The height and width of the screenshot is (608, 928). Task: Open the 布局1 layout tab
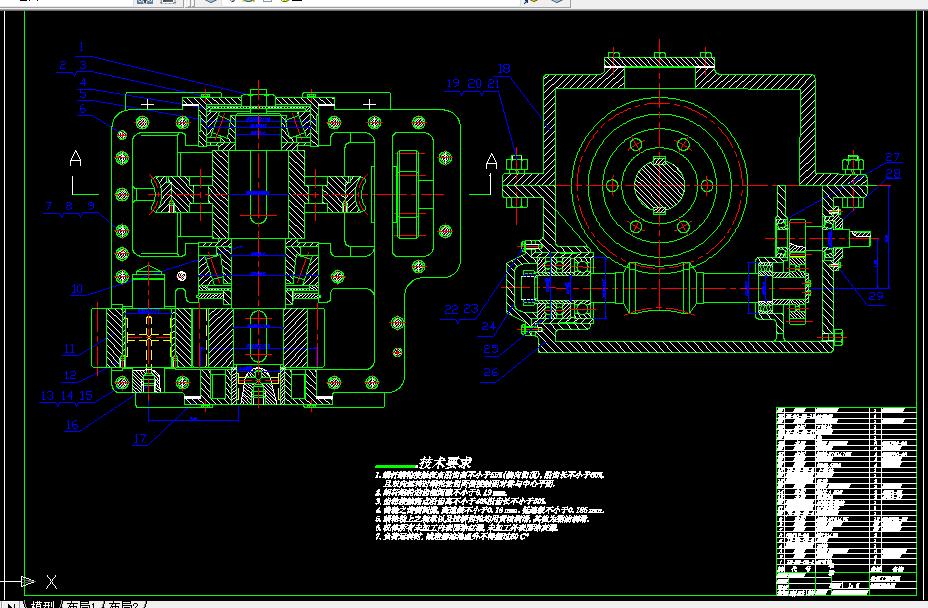pyautogui.click(x=80, y=604)
